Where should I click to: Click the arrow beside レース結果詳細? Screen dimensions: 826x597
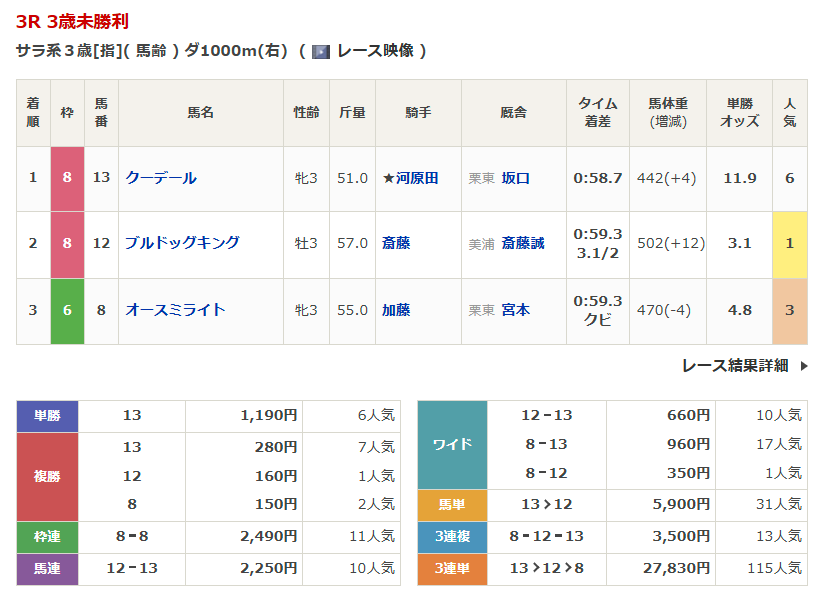(803, 366)
